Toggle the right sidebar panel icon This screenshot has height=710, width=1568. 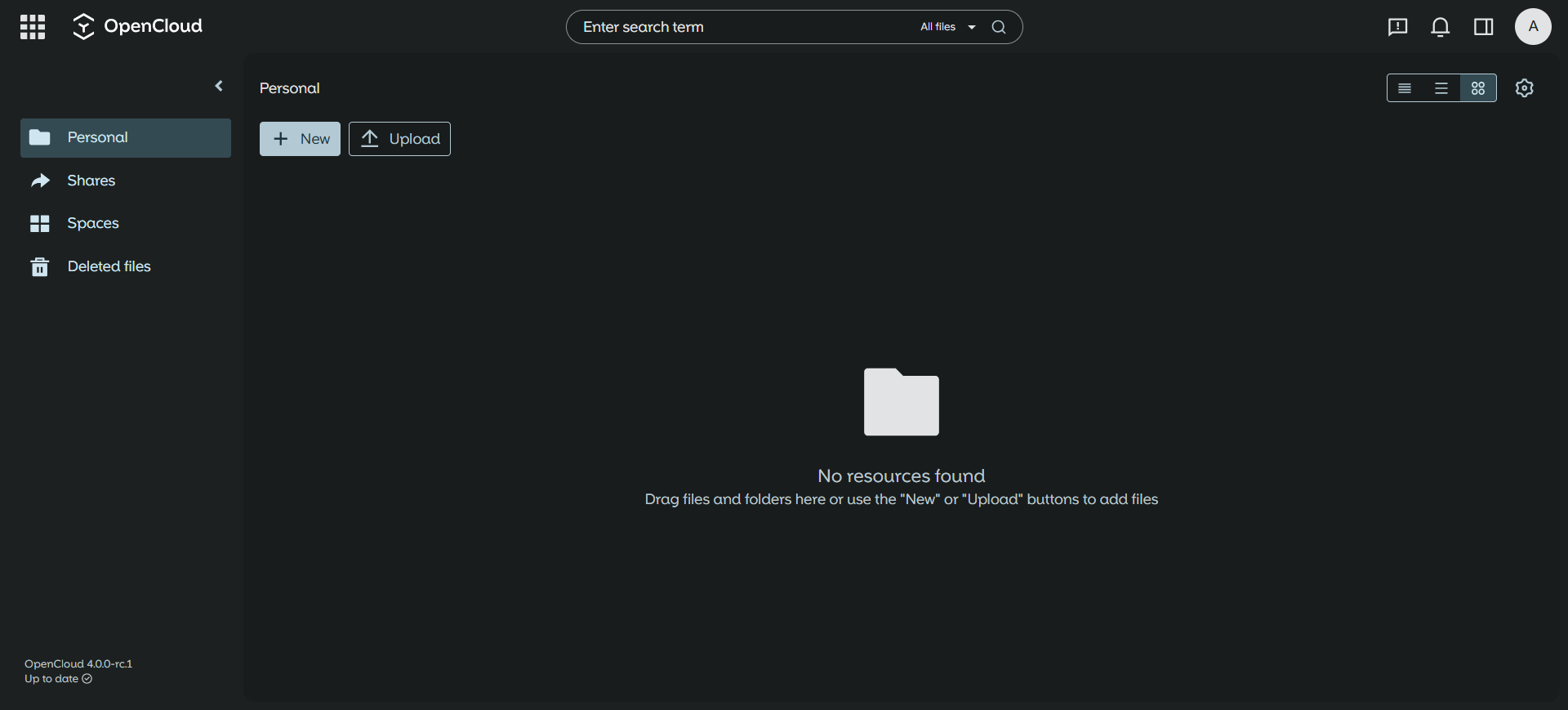(1483, 27)
